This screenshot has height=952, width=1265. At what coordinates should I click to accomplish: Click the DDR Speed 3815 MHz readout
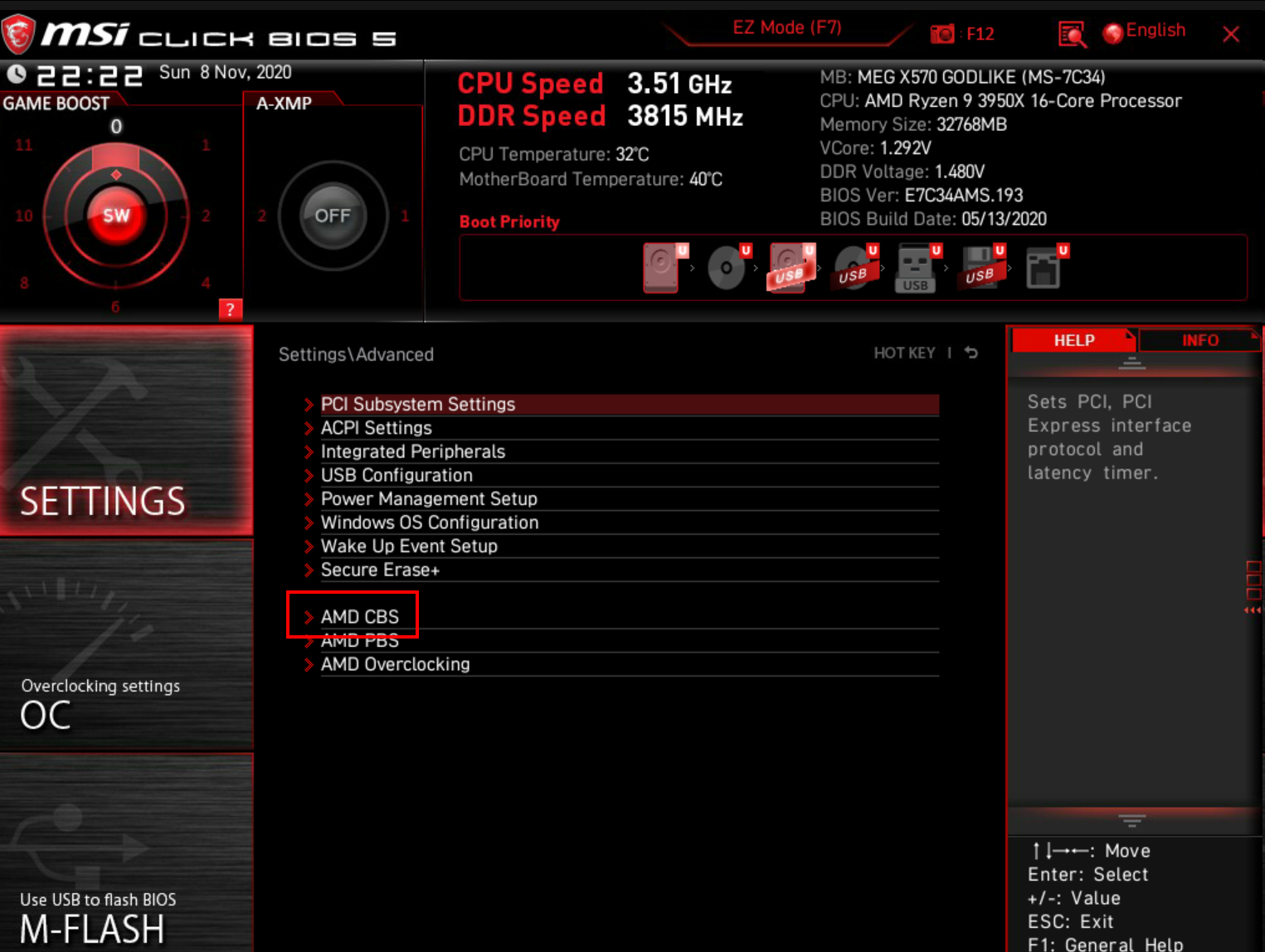(600, 116)
